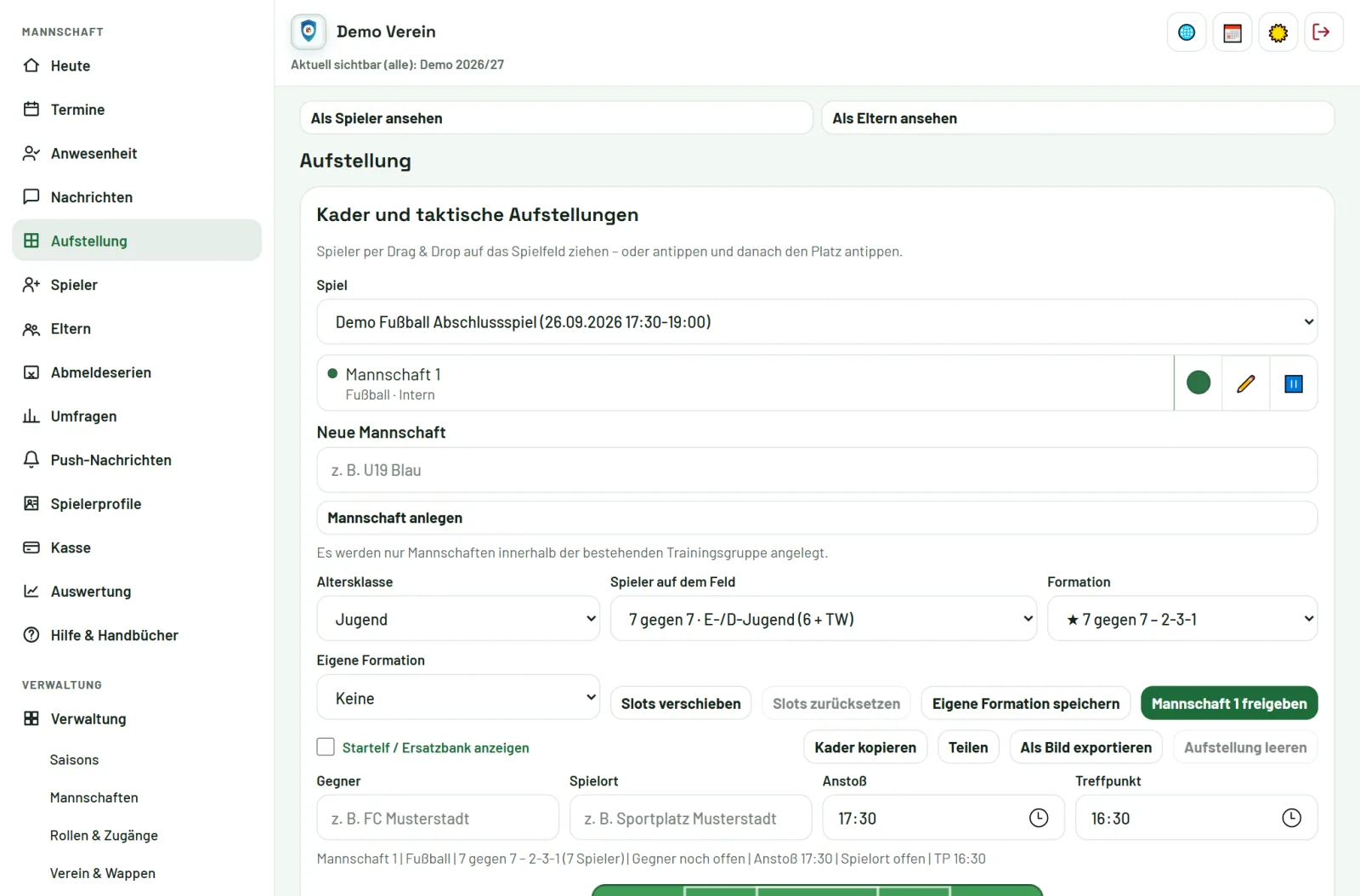Click Eigene Formation speichern

[1026, 703]
